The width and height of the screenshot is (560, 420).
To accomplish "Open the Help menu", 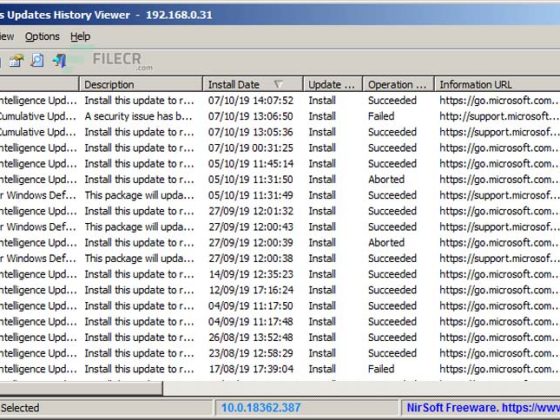I will coord(80,36).
